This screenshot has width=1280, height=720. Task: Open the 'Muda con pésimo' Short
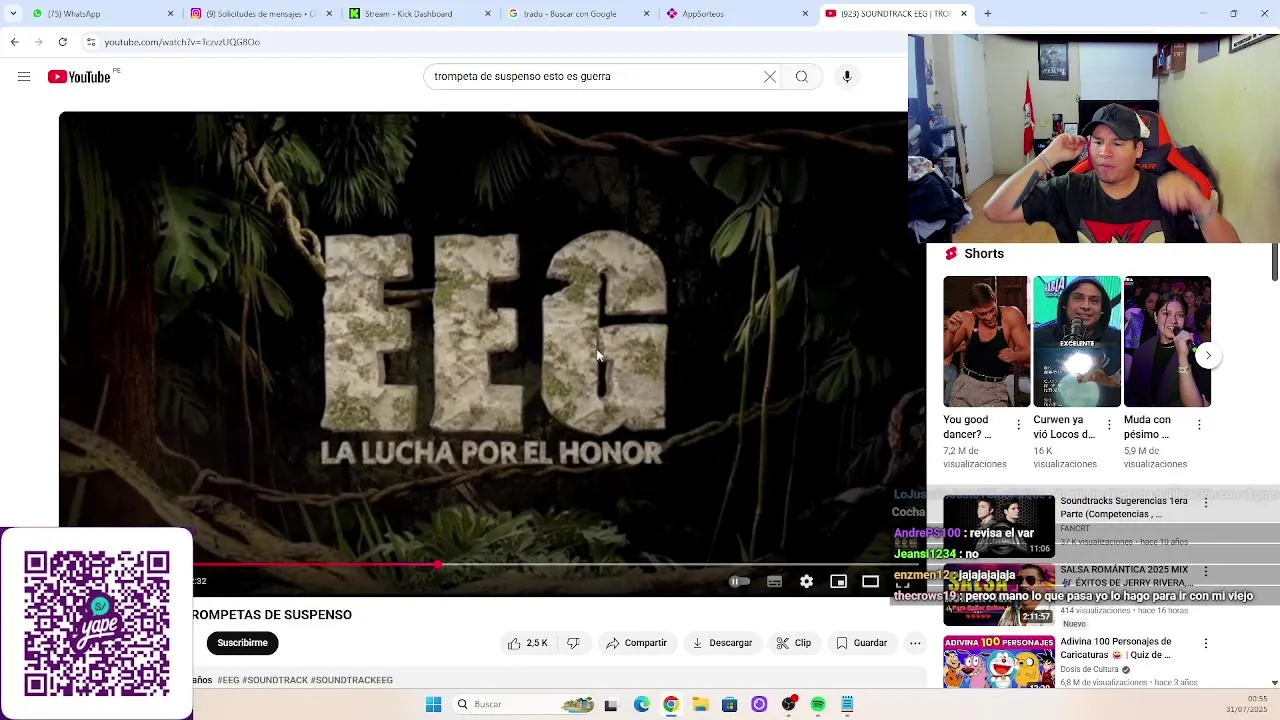click(1167, 342)
